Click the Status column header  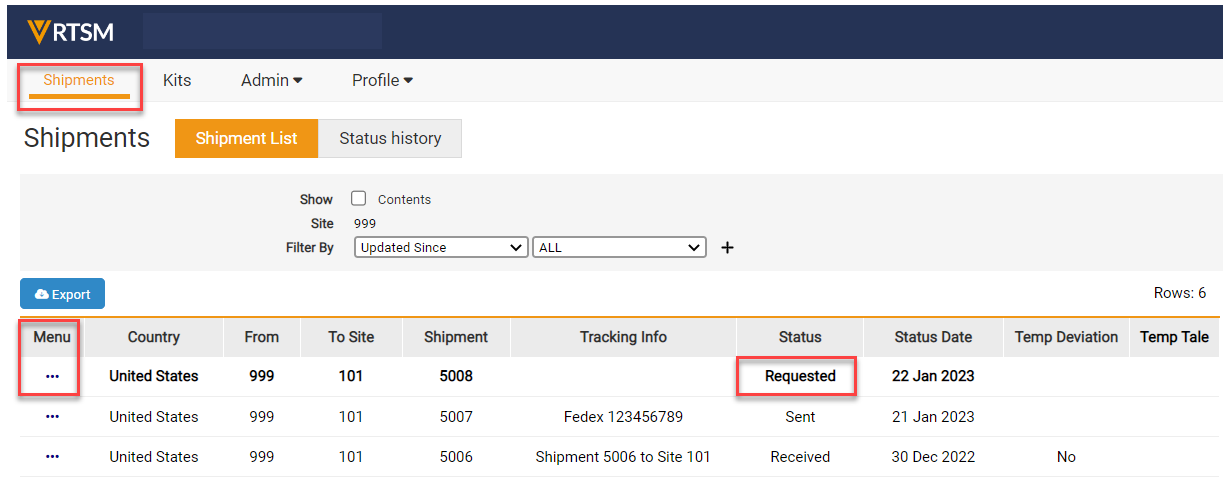(800, 337)
